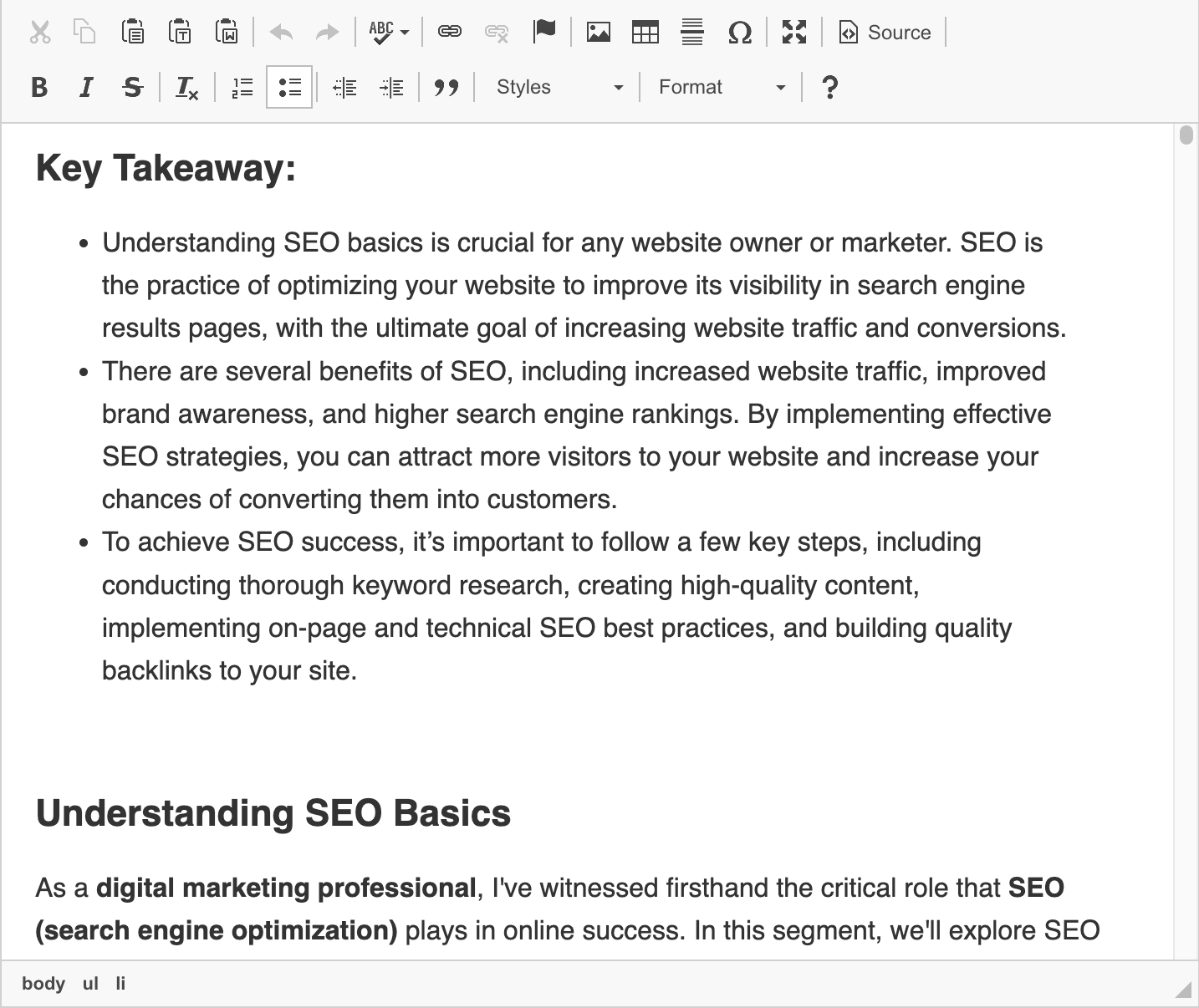Insert a special character
This screenshot has width=1199, height=1008.
pos(740,33)
